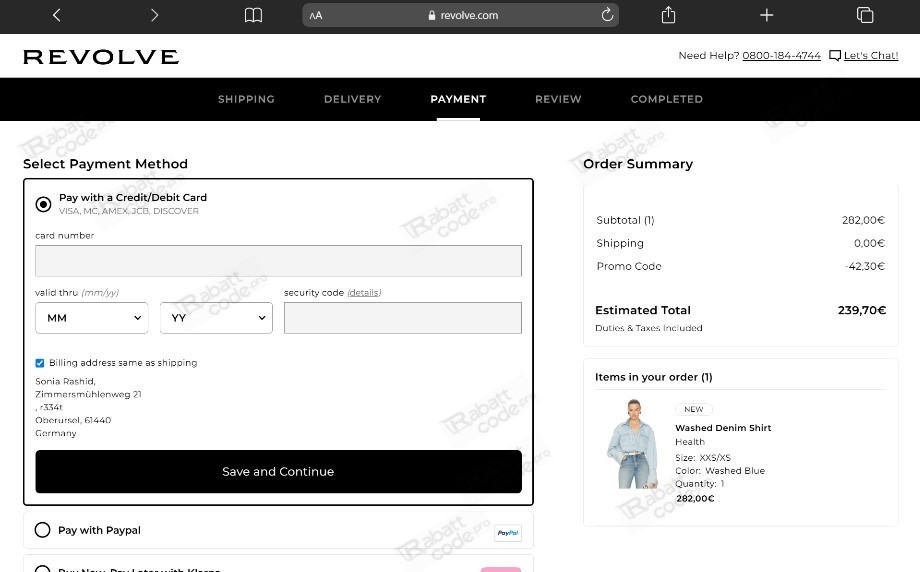Open the bookmarks book icon
This screenshot has height=572, width=920.
[x=253, y=15]
